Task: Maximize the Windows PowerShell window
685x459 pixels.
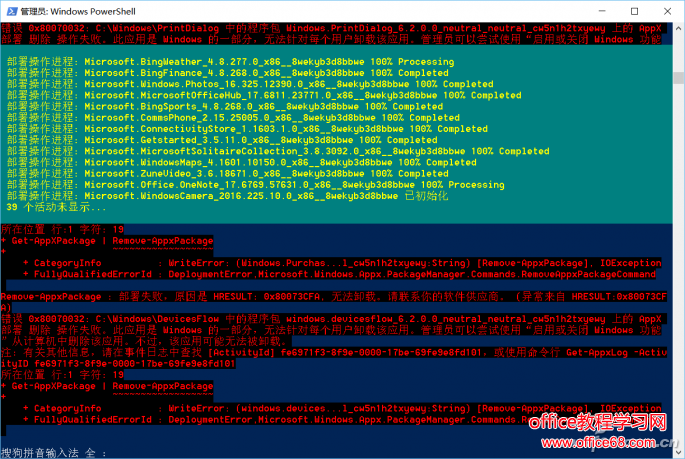Action: (634, 11)
